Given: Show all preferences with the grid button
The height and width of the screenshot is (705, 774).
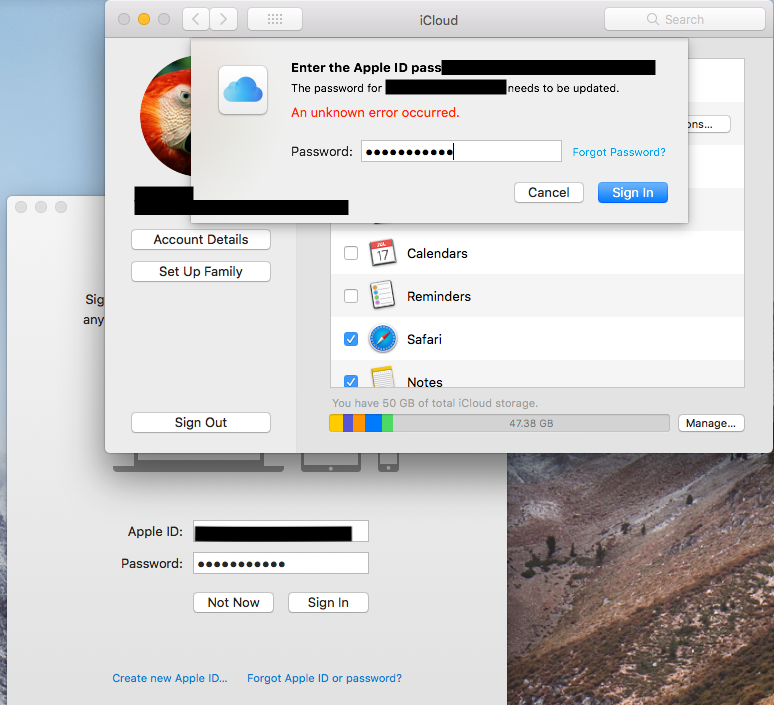Looking at the screenshot, I should (274, 19).
